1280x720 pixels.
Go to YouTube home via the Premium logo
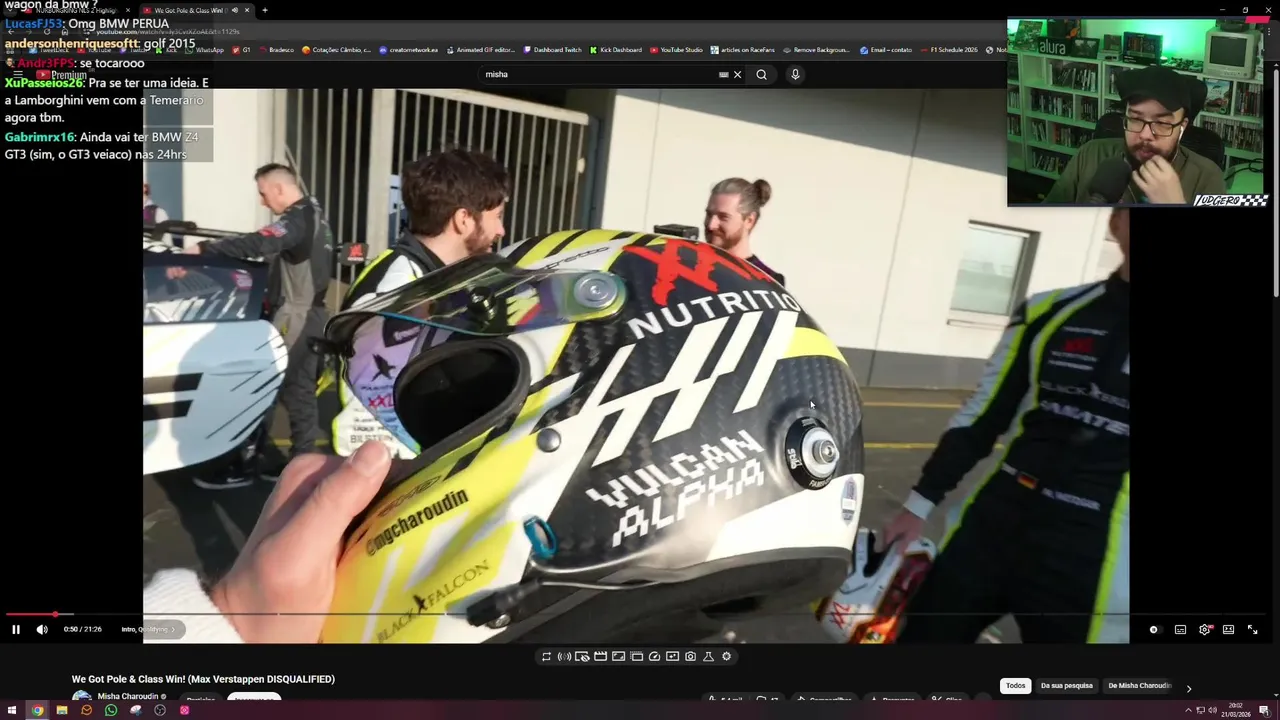62,75
